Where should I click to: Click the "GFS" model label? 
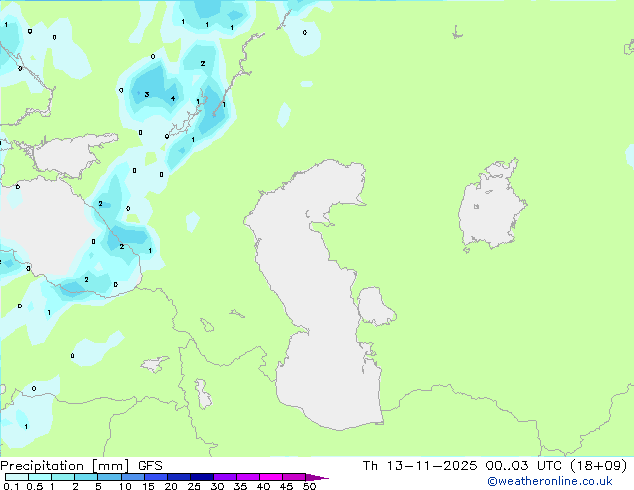(150, 466)
